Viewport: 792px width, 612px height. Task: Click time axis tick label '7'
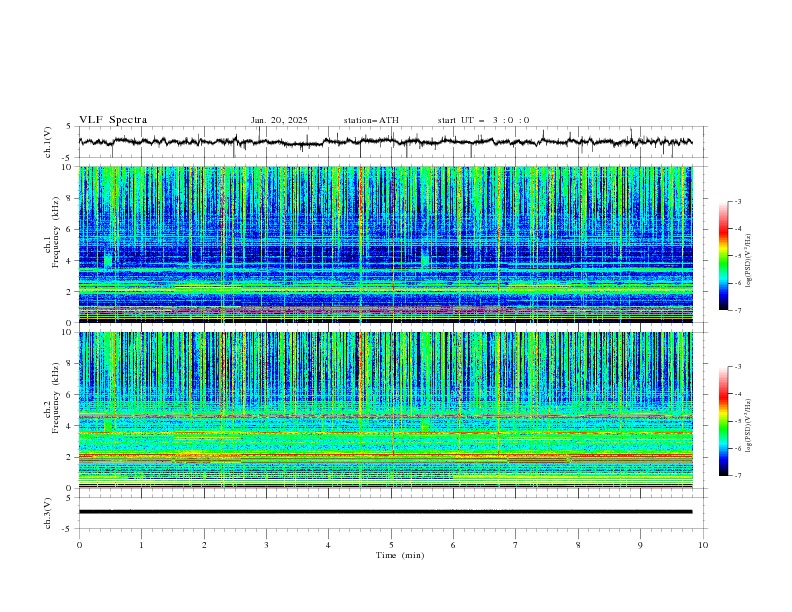point(516,545)
